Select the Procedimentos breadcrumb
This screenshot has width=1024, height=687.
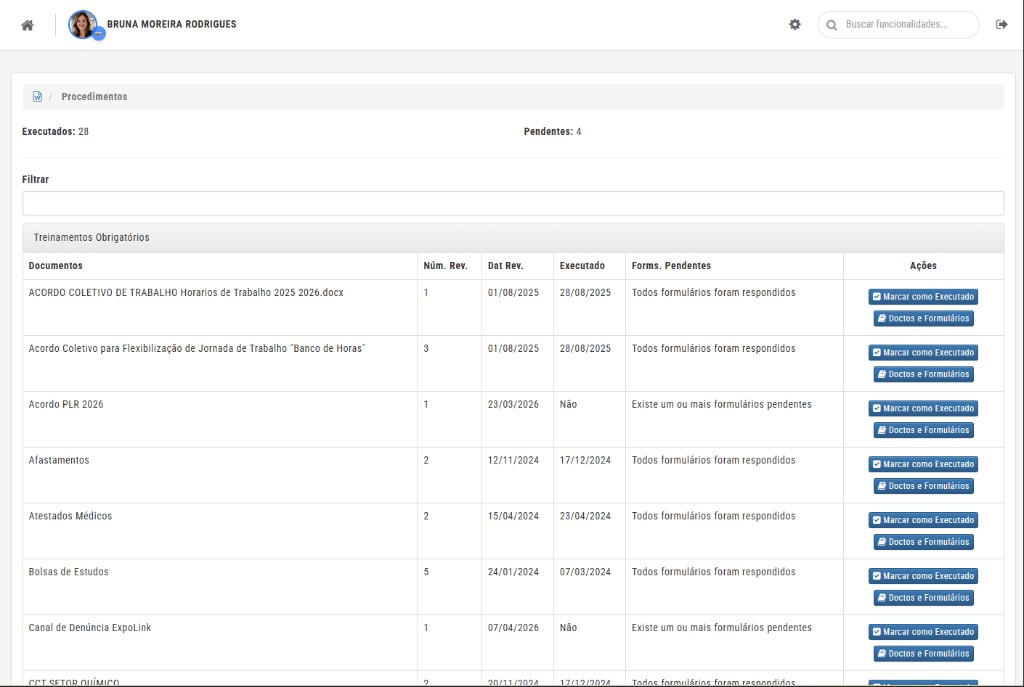tap(94, 96)
